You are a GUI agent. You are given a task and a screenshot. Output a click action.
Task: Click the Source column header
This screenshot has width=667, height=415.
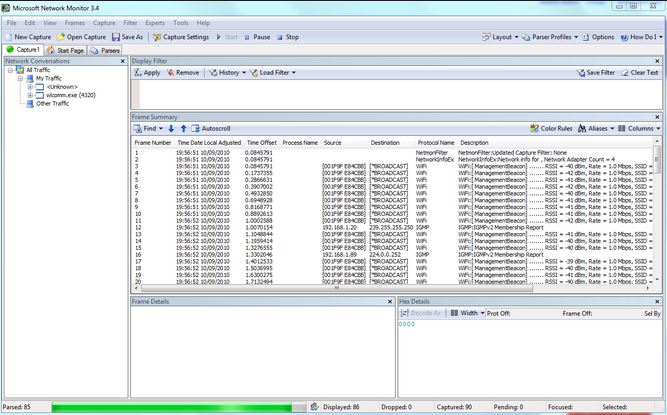pos(332,143)
